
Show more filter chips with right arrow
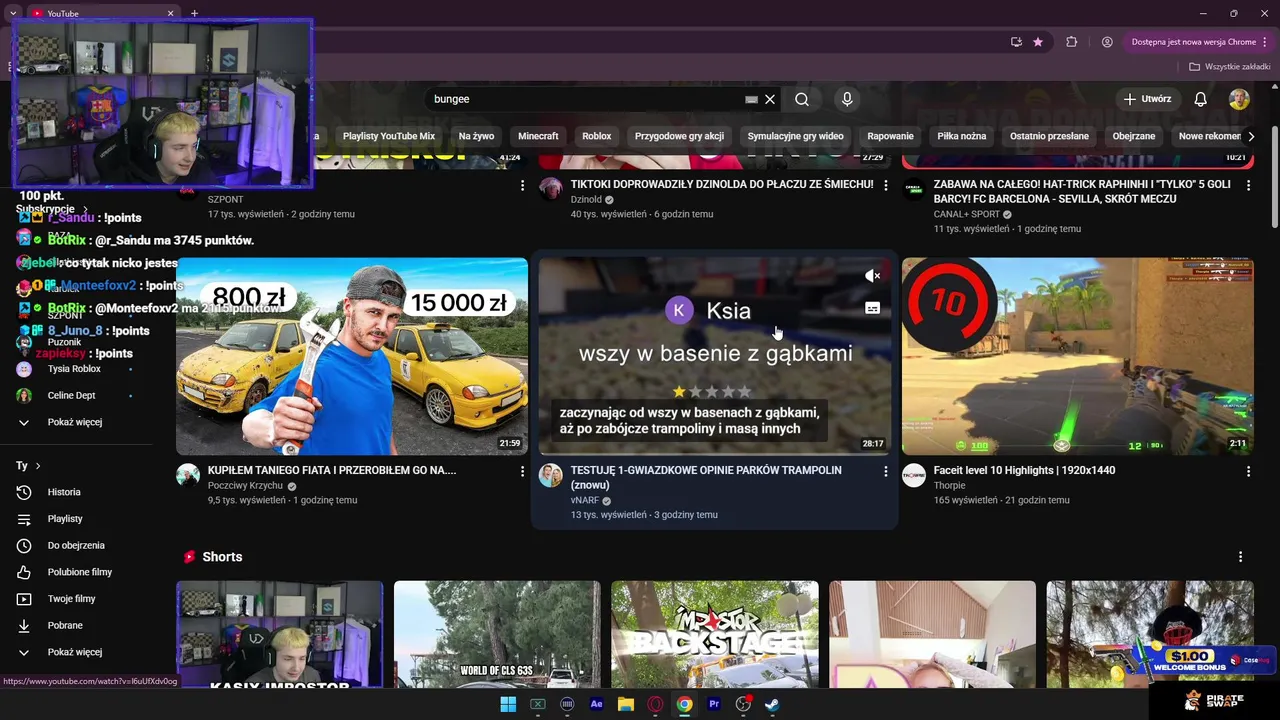[1251, 136]
